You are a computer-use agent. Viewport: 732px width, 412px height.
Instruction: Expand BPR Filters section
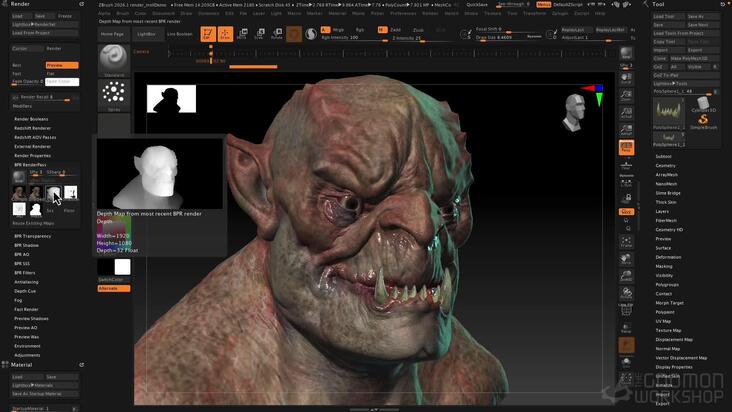pos(25,273)
